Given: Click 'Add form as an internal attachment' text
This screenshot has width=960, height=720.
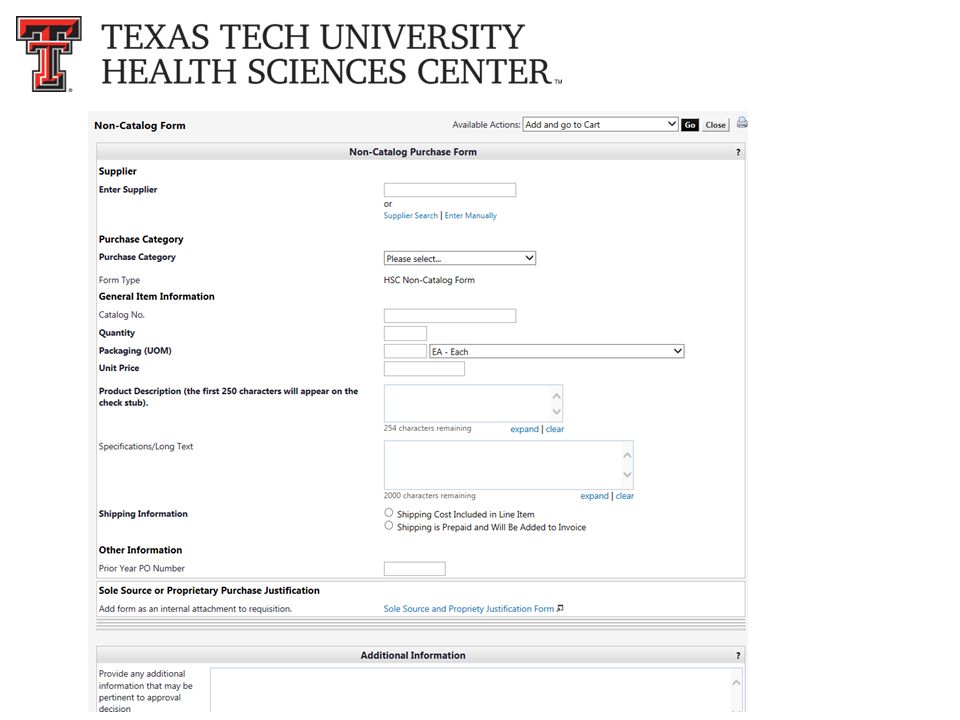Looking at the screenshot, I should pyautogui.click(x=195, y=609).
